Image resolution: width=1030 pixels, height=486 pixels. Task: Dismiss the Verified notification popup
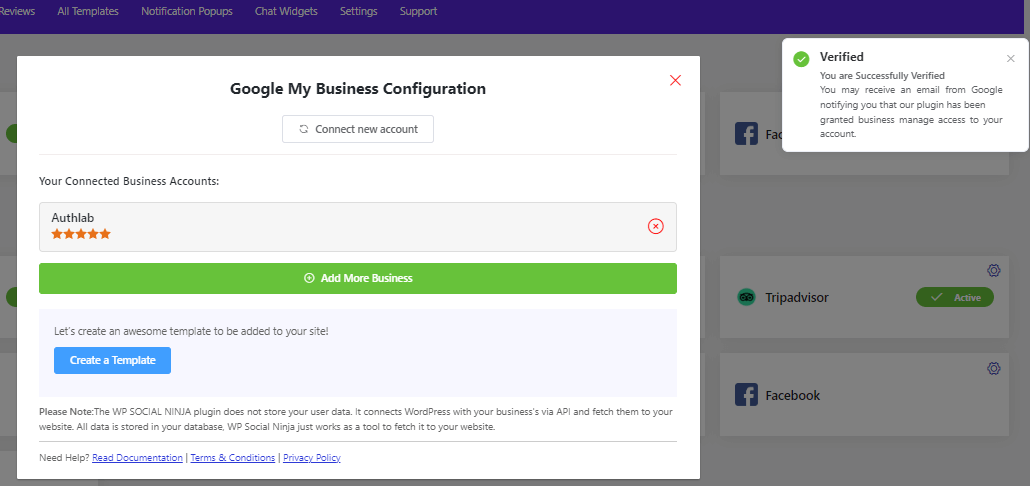pyautogui.click(x=1010, y=58)
